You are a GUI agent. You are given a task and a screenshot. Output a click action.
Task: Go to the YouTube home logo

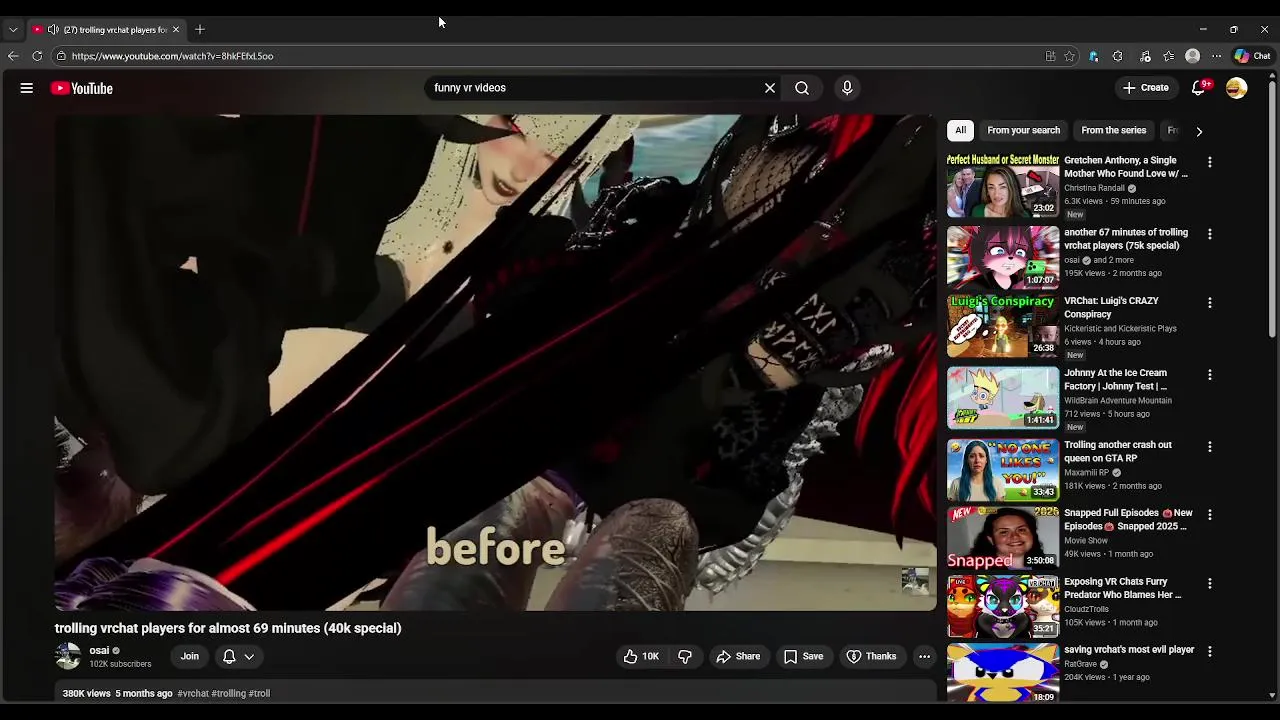pos(82,88)
